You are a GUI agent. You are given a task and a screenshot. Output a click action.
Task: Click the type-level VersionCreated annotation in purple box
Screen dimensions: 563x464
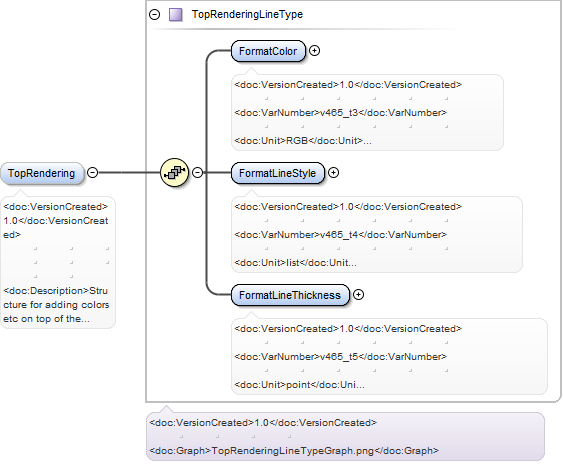(263, 423)
